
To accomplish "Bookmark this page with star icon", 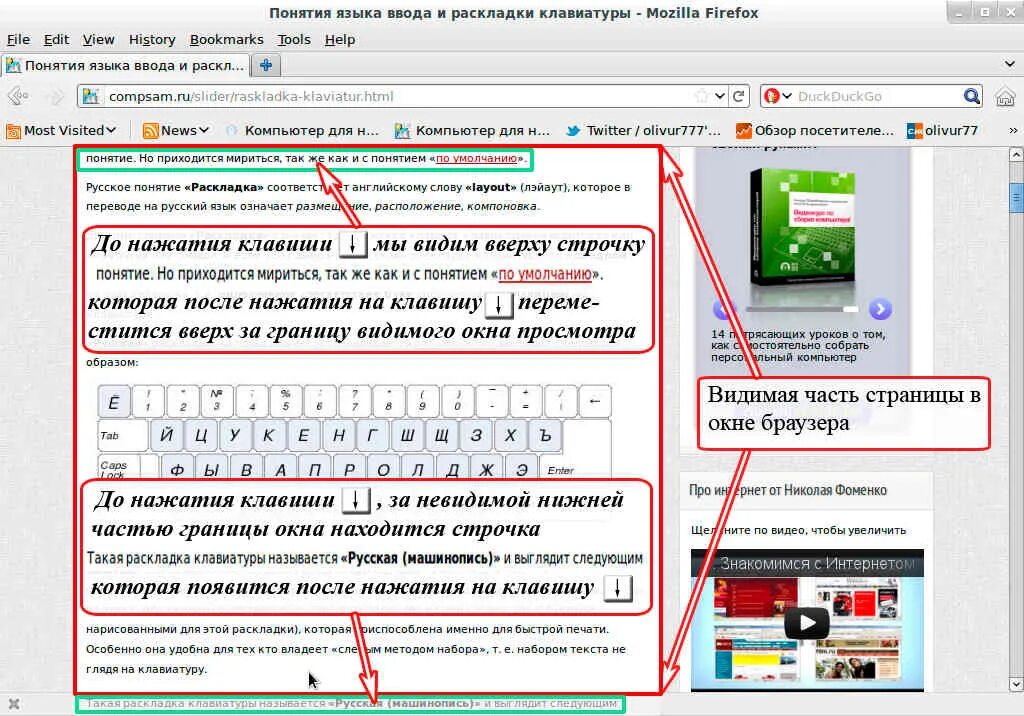I will [702, 97].
